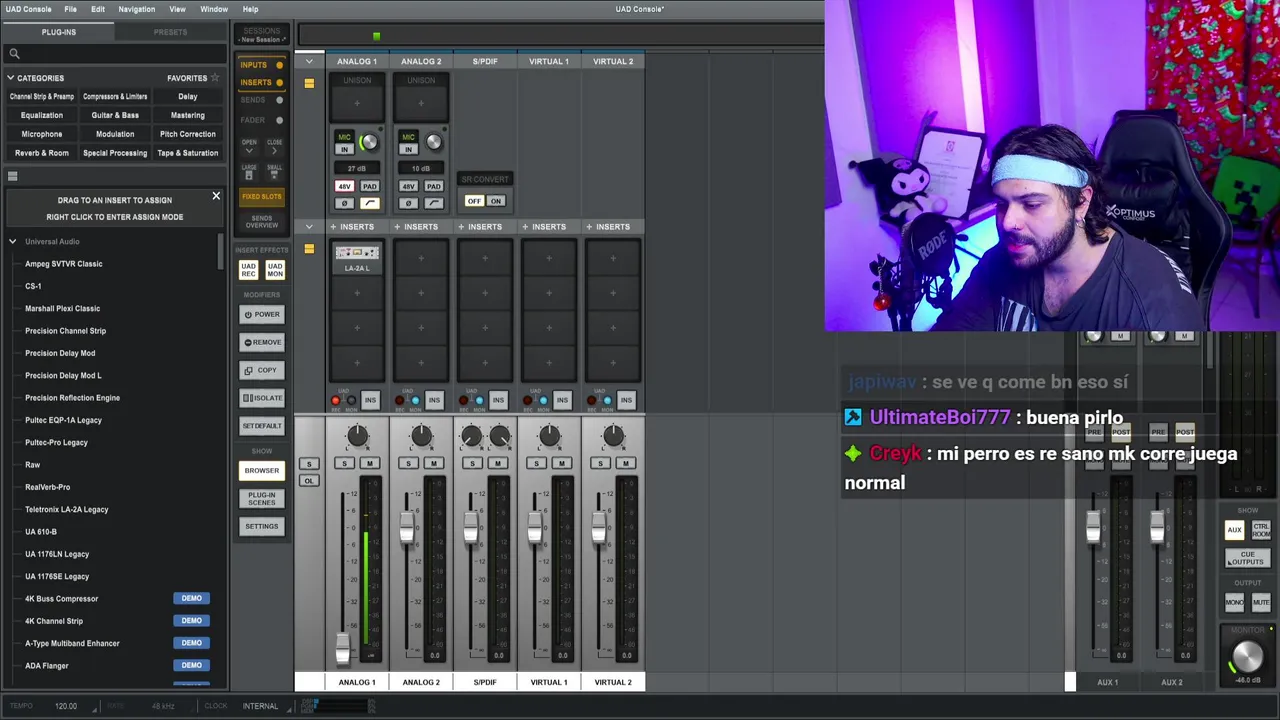Toggle 48V phantom power on Analog 1
The width and height of the screenshot is (1280, 720).
(x=345, y=187)
